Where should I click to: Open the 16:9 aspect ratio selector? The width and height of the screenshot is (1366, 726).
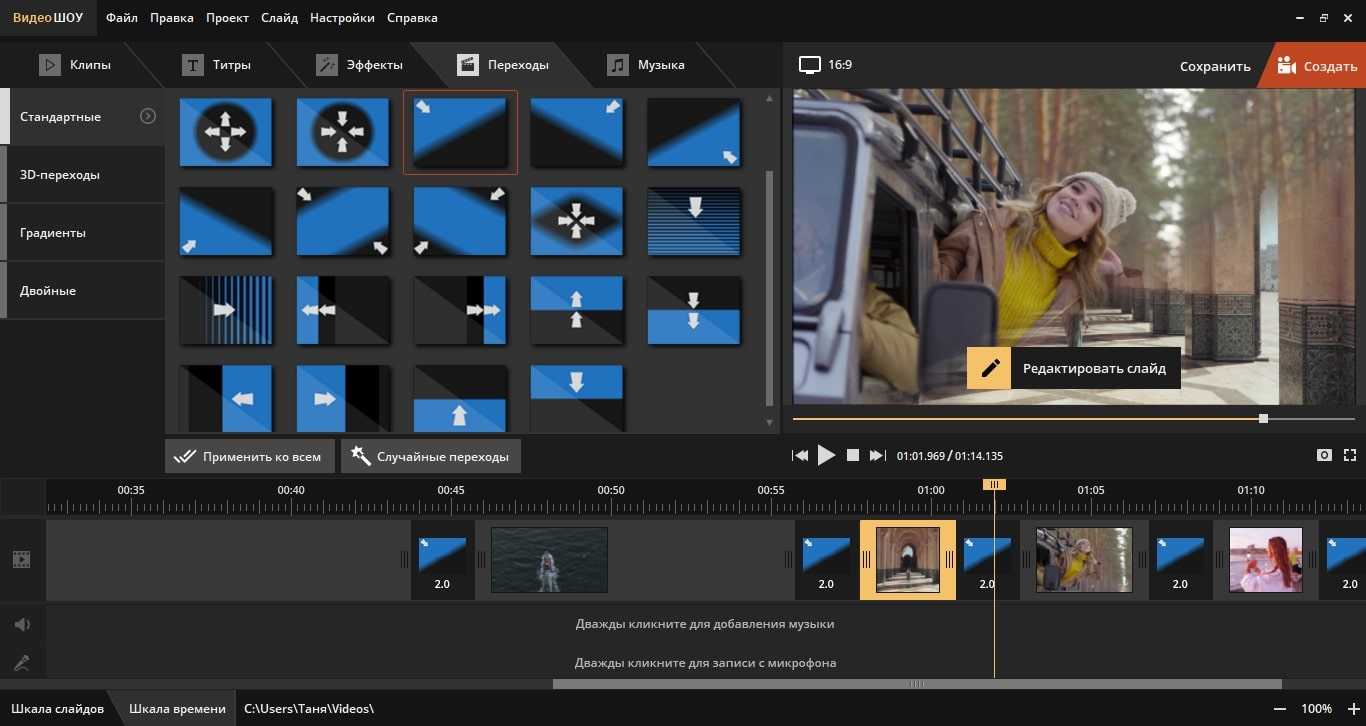[x=825, y=65]
